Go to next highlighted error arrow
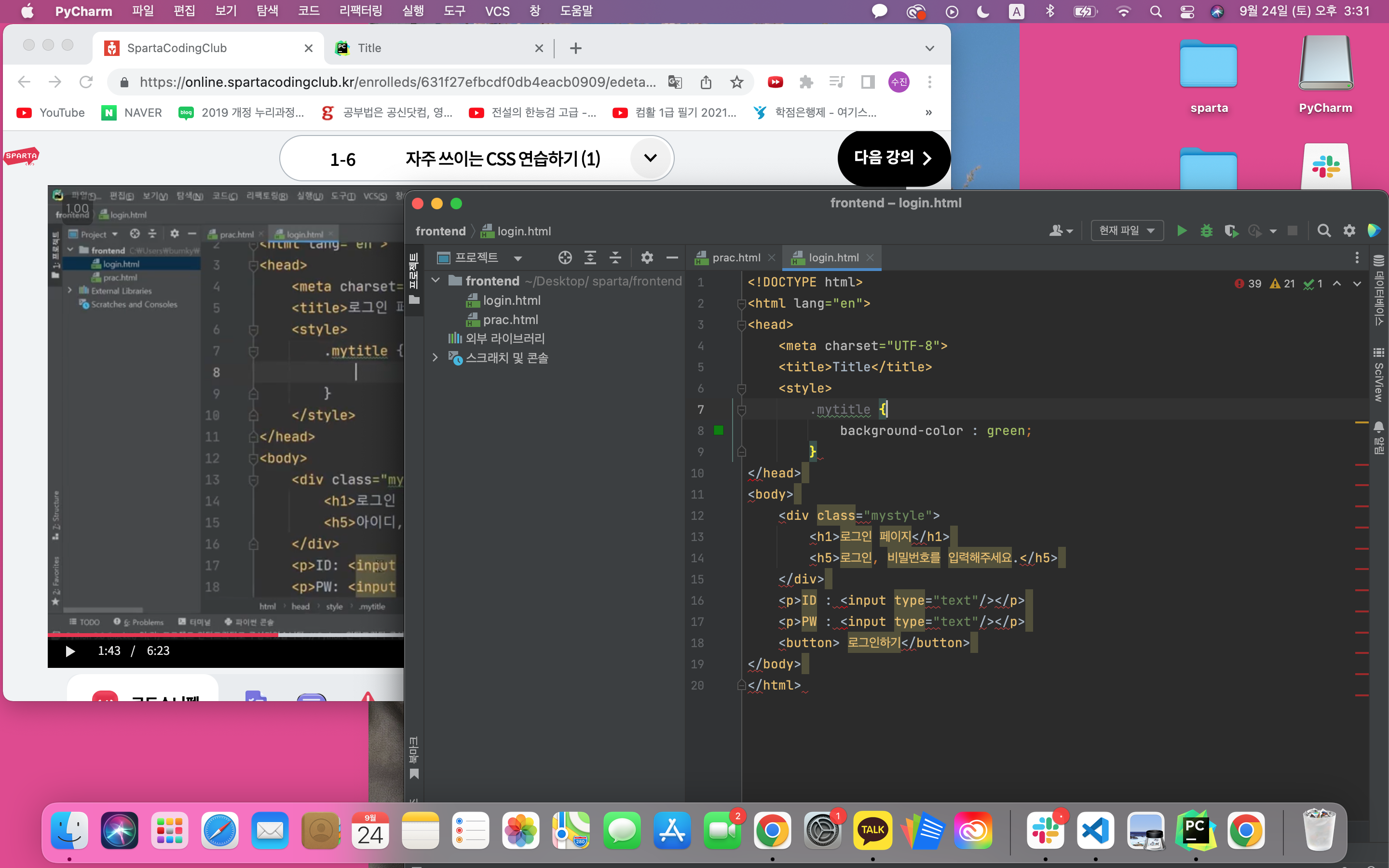The height and width of the screenshot is (868, 1389). (1357, 284)
